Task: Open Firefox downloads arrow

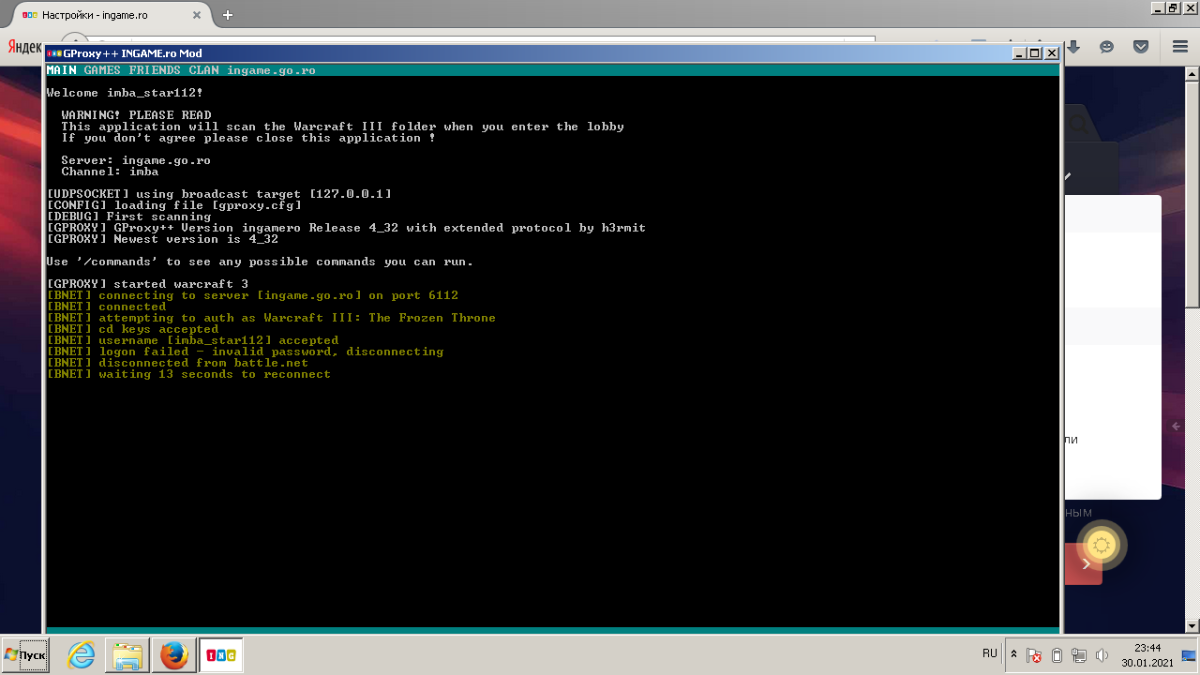Action: (x=1073, y=47)
